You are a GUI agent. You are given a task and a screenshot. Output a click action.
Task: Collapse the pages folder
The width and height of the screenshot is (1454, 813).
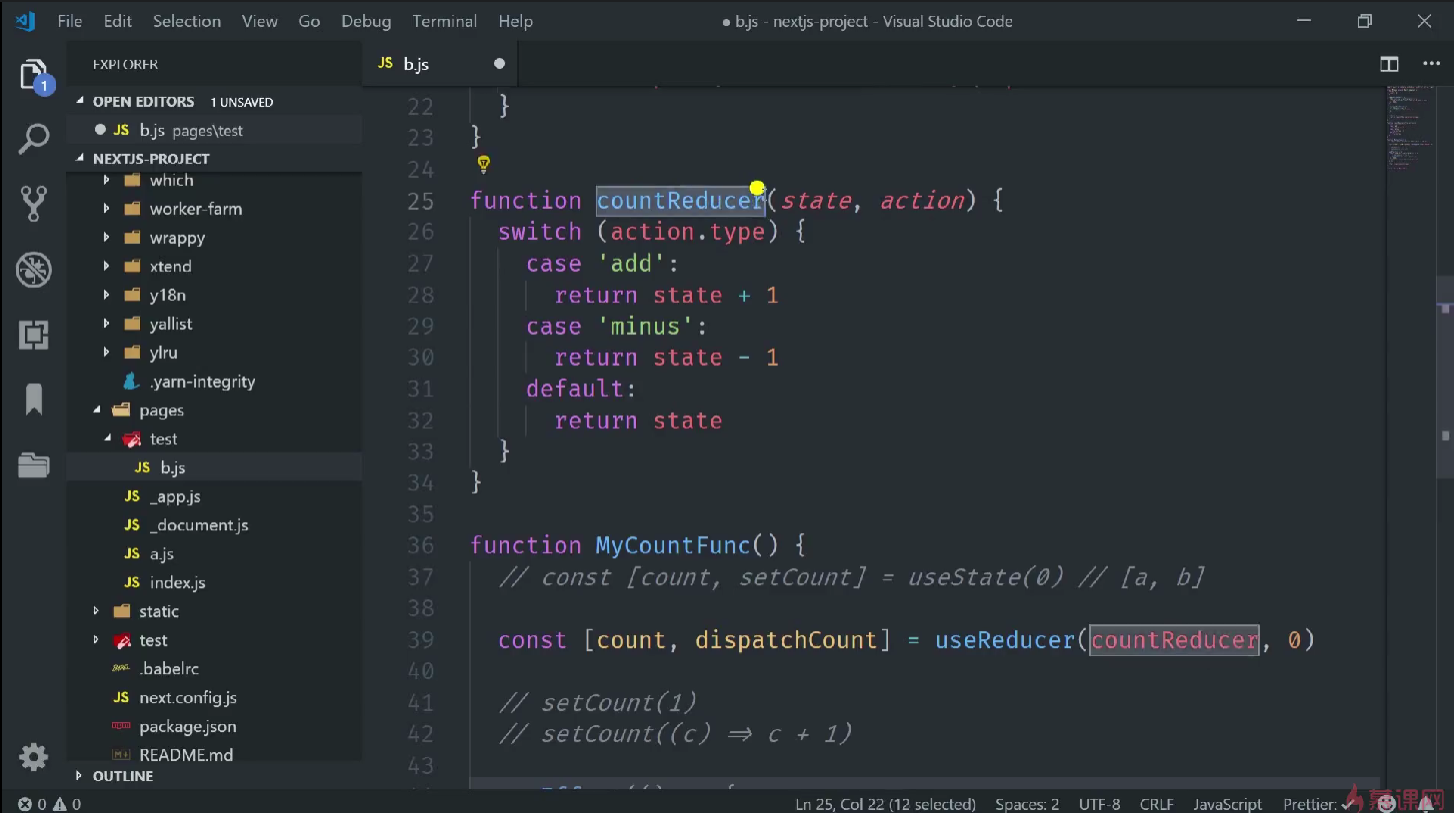coord(161,411)
